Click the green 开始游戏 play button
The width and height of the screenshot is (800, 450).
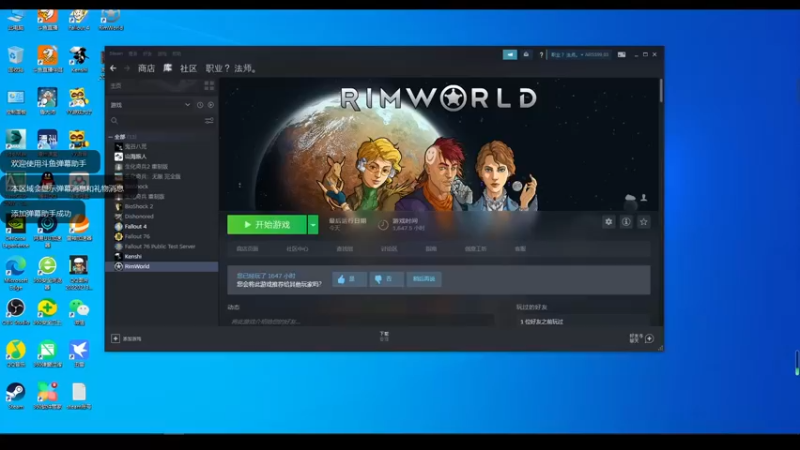267,224
